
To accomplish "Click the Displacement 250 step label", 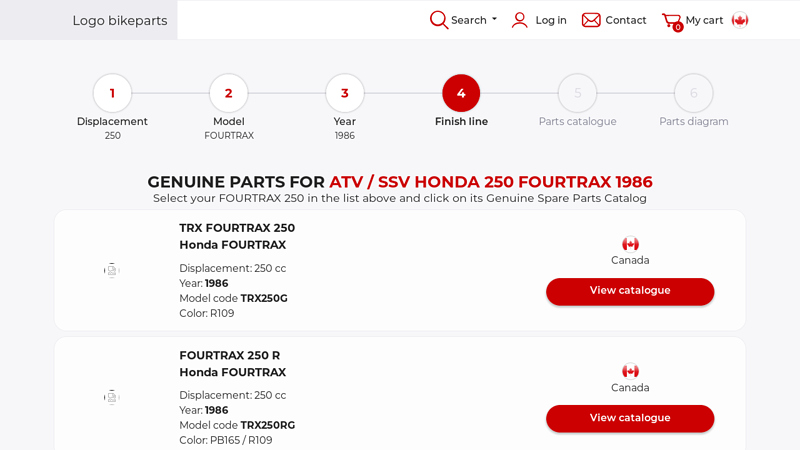I will (112, 128).
